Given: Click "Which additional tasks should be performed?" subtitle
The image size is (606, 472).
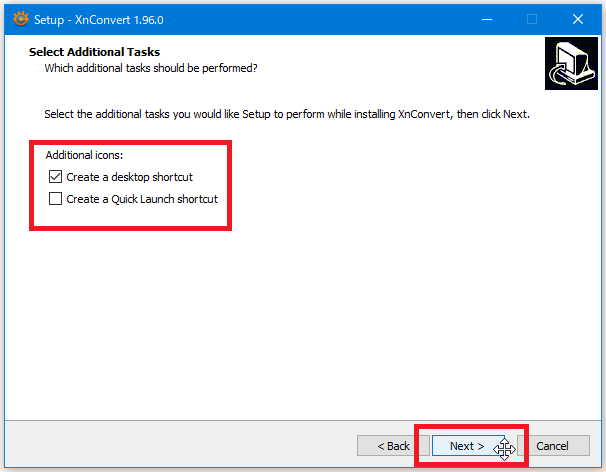Looking at the screenshot, I should 150,68.
